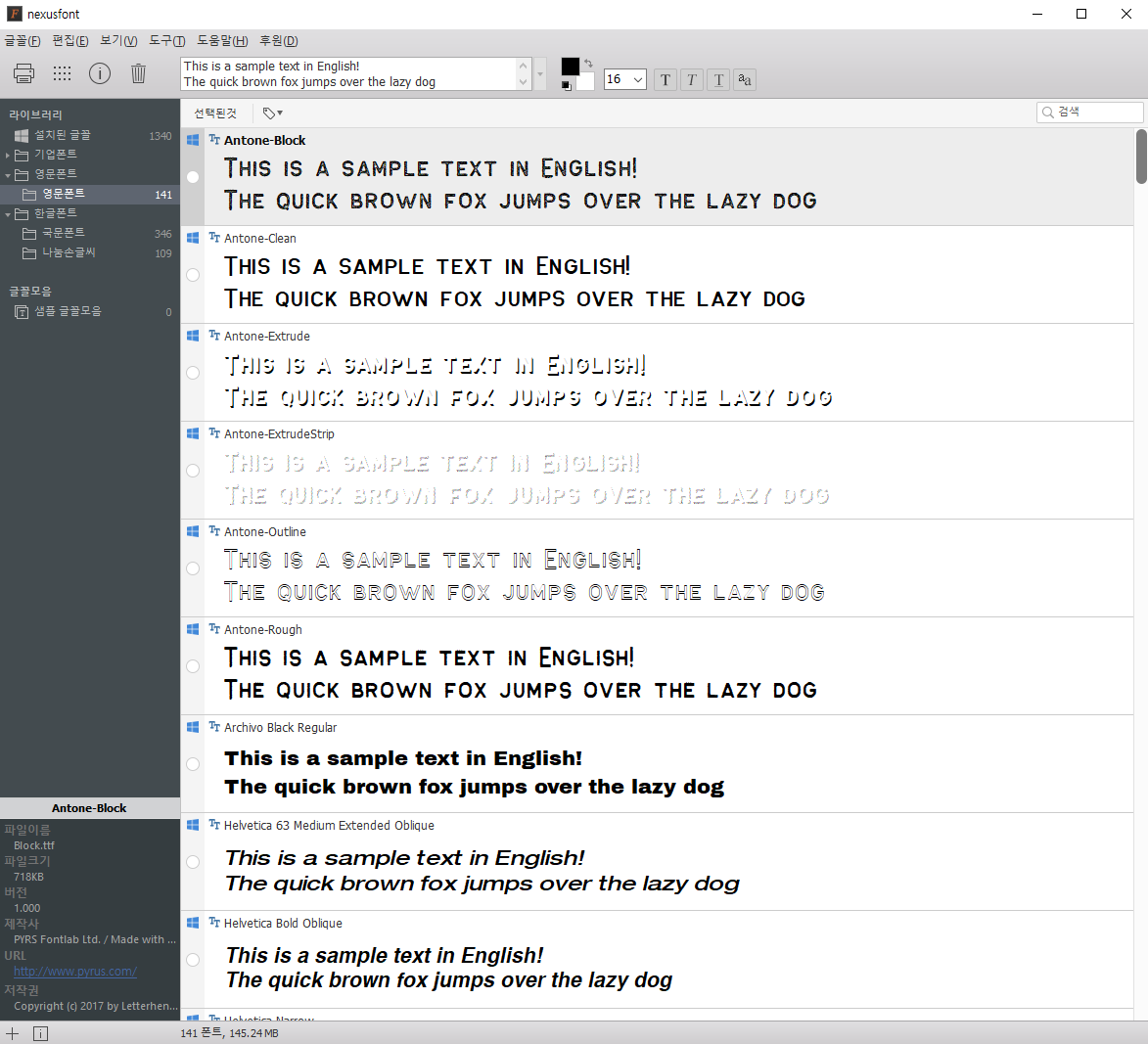
Task: Click the font list vertical scrollbar thumb
Action: [1141, 156]
